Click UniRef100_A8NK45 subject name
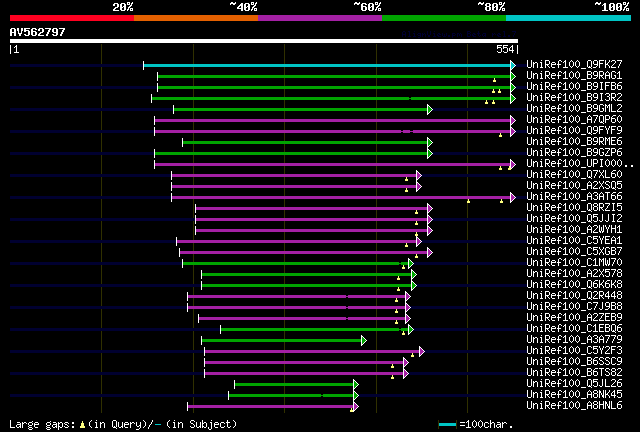The image size is (640, 432). (574, 395)
